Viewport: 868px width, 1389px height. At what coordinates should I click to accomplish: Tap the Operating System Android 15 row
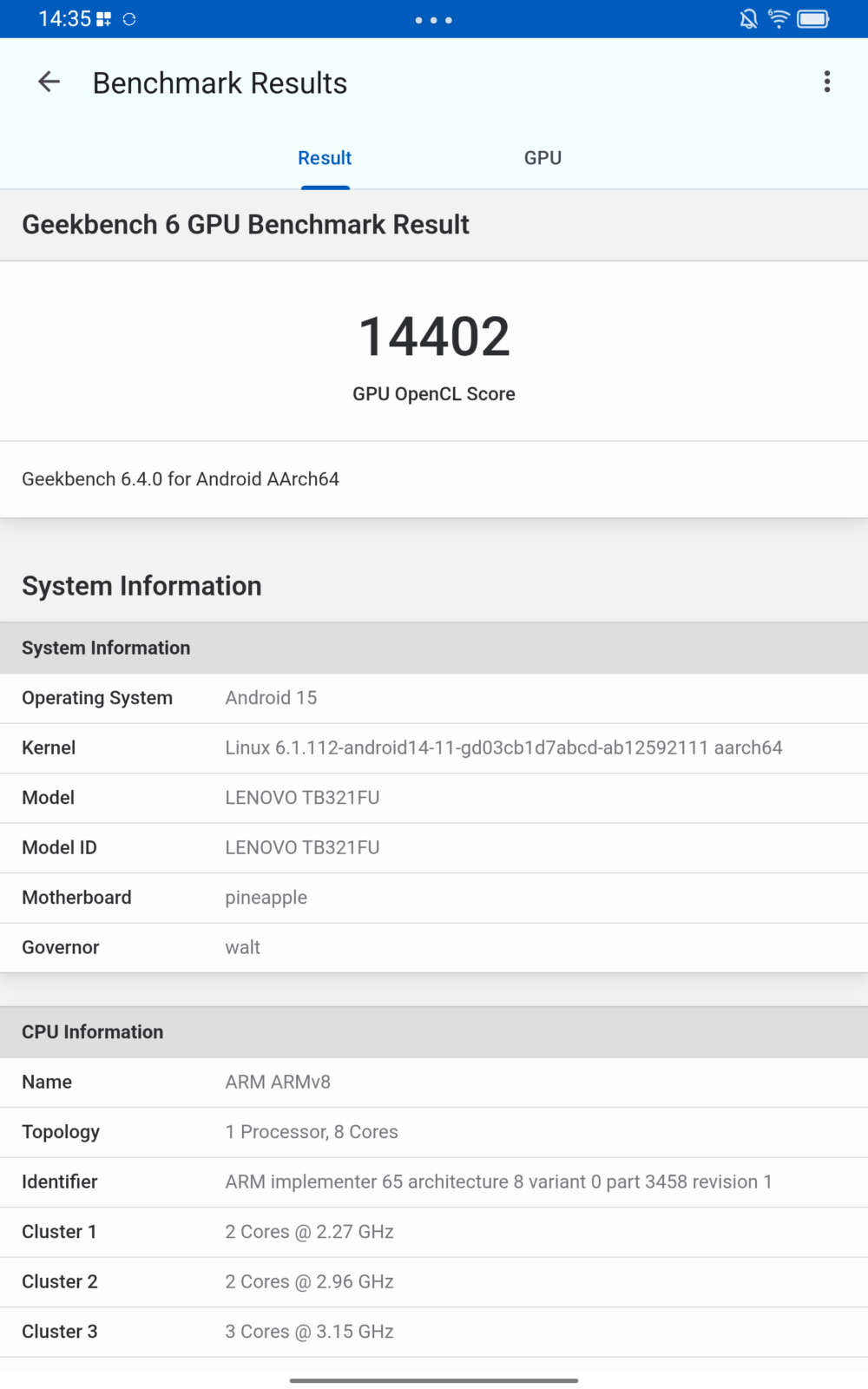pos(434,698)
